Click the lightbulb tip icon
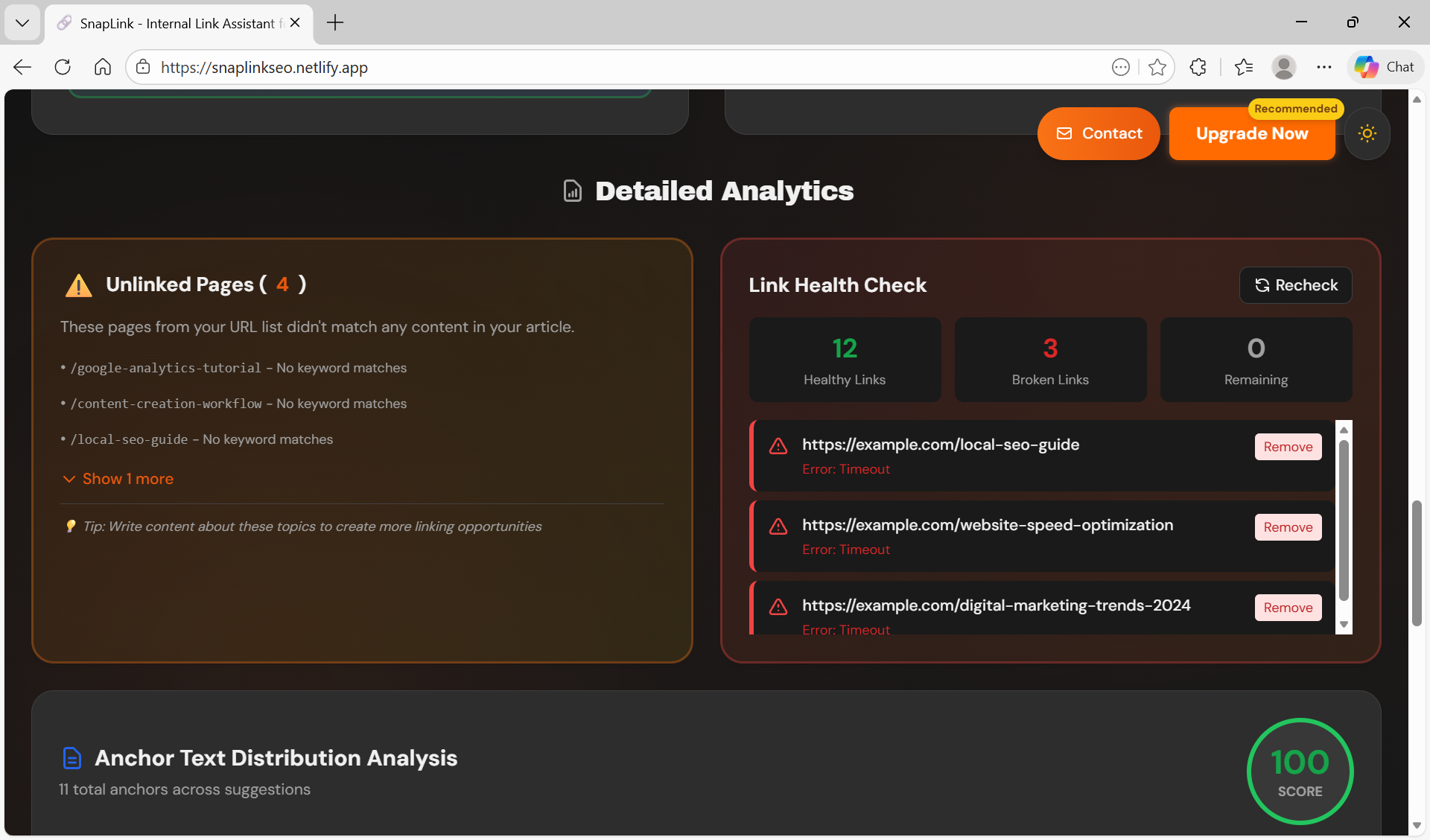This screenshot has width=1430, height=840. point(71,526)
